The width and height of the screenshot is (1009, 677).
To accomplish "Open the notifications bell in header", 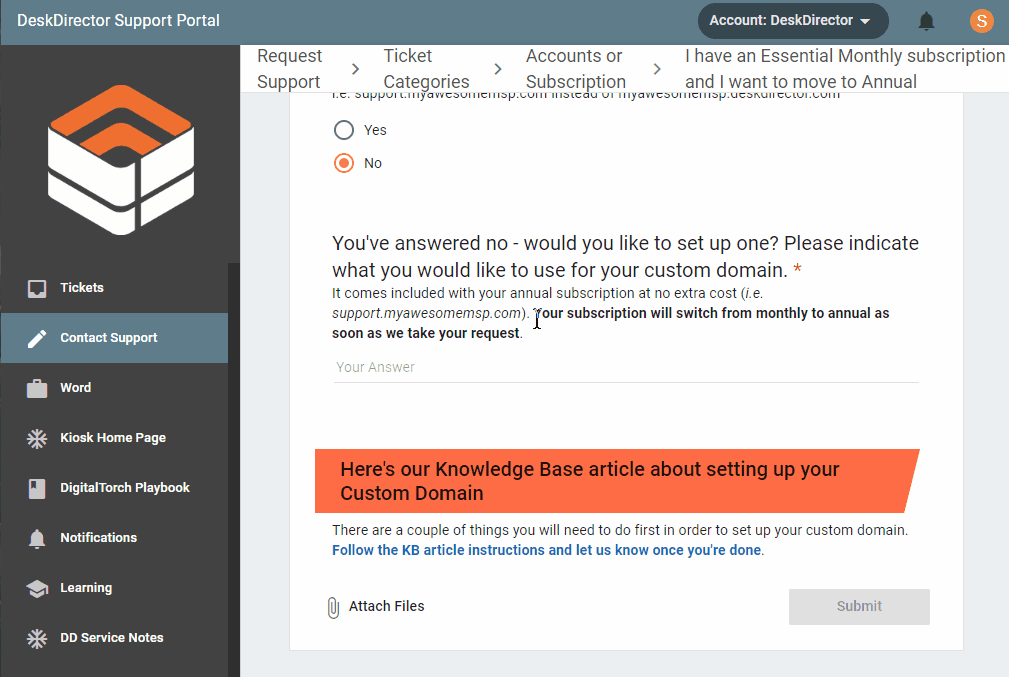I will point(926,21).
